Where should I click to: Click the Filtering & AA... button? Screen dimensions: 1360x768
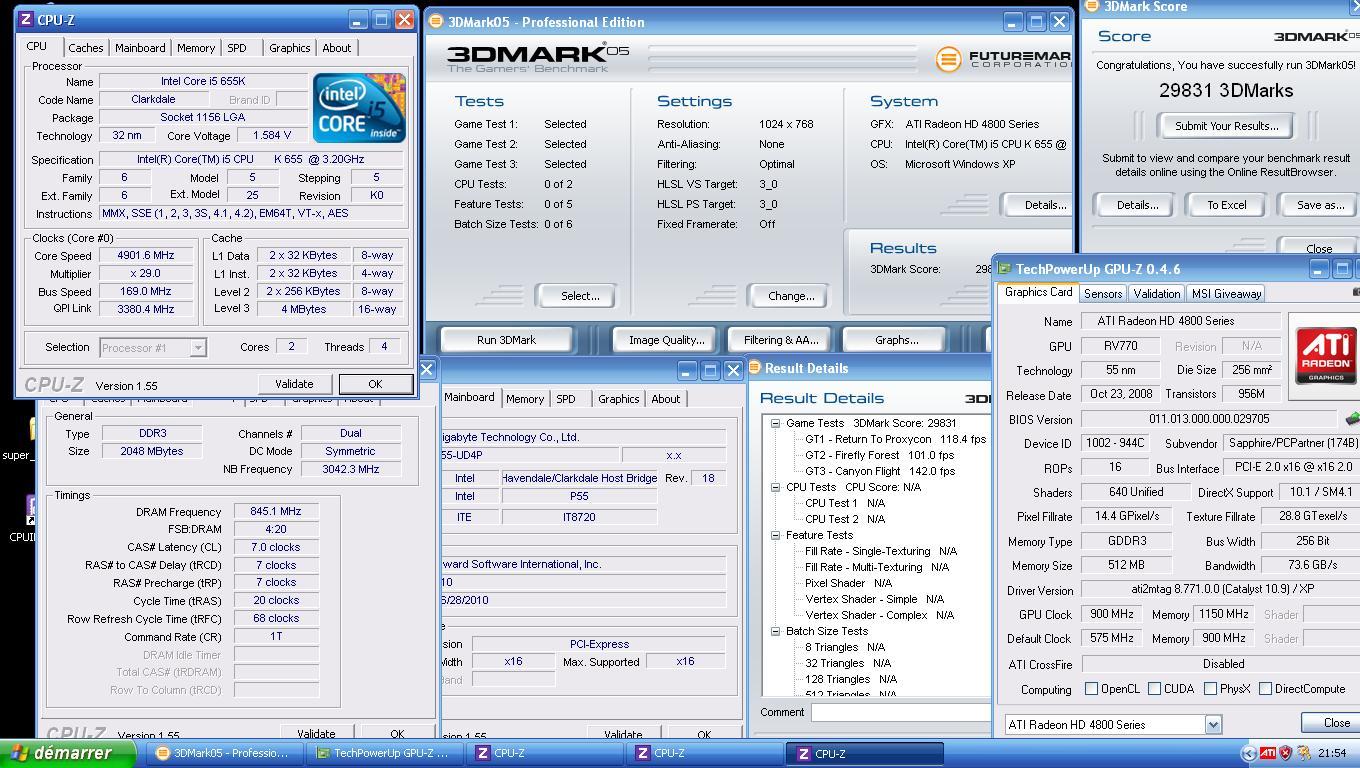(781, 340)
